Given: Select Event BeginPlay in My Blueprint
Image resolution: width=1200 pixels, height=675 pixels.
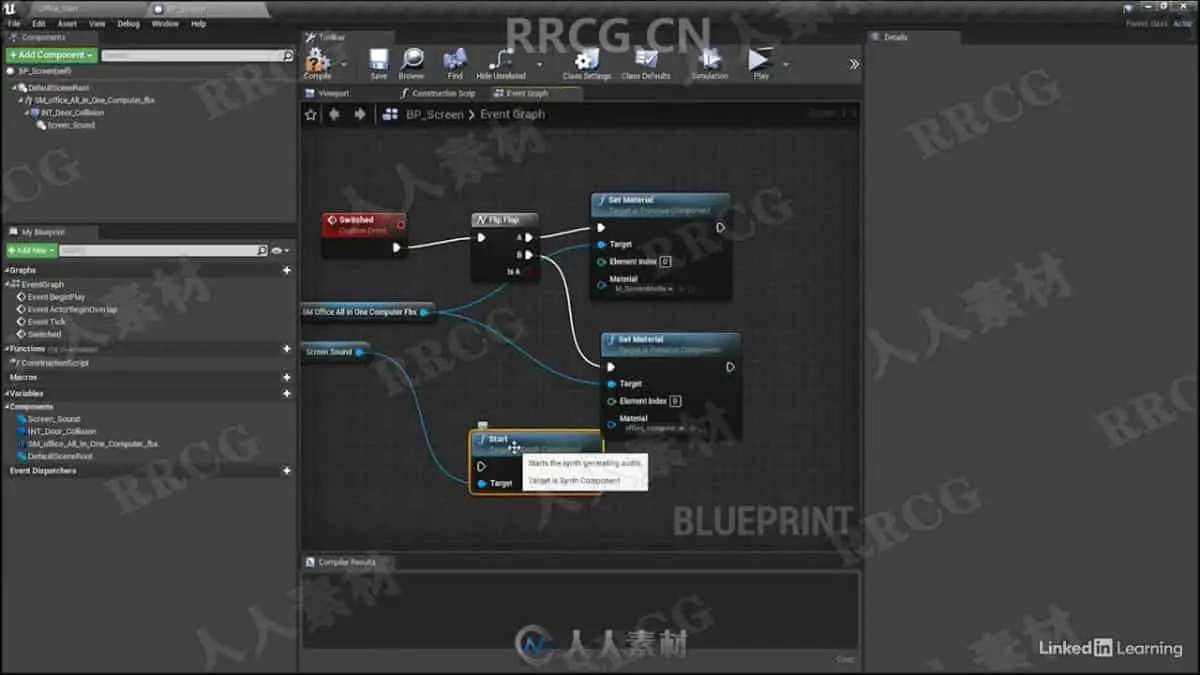Looking at the screenshot, I should point(56,297).
